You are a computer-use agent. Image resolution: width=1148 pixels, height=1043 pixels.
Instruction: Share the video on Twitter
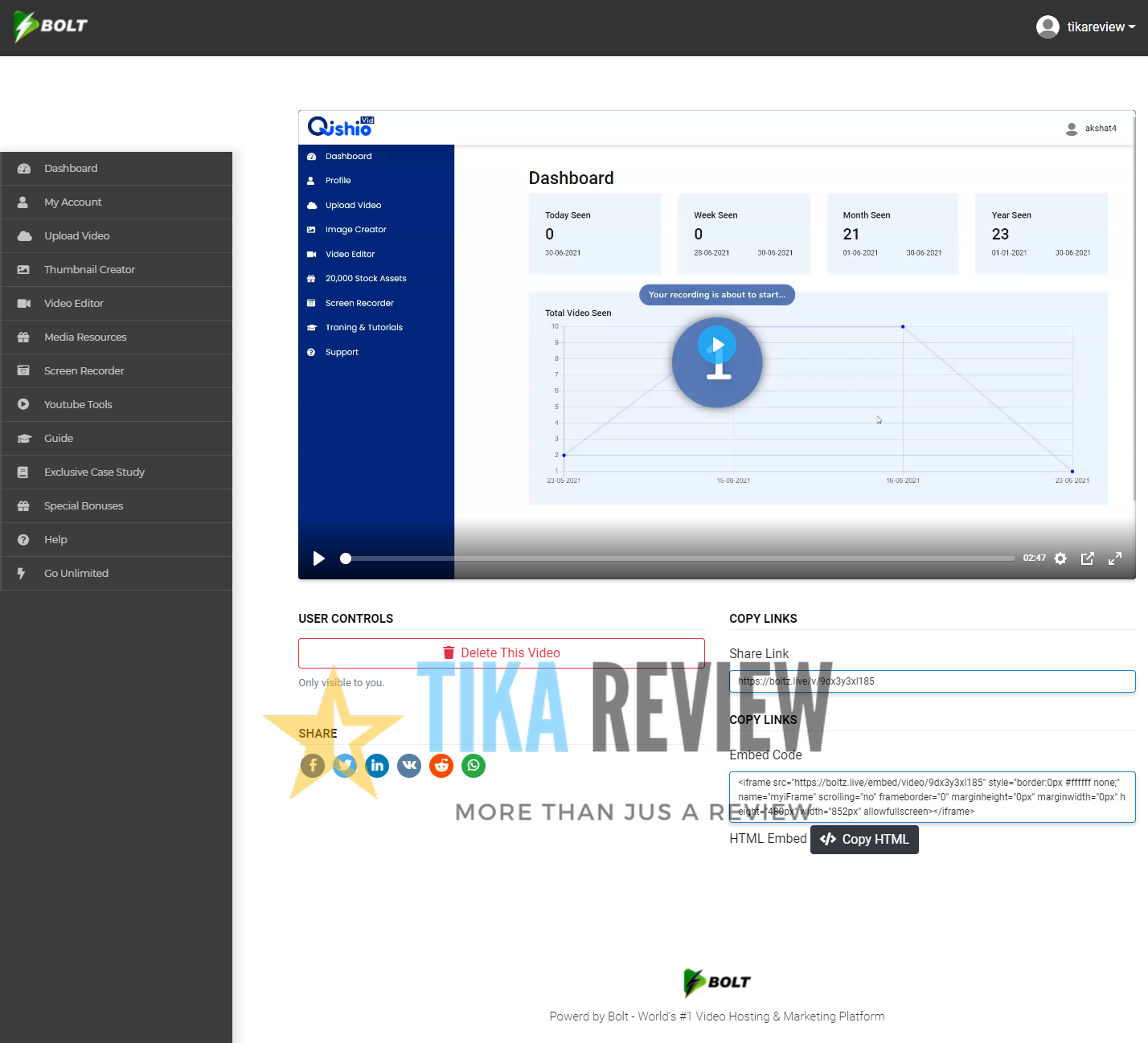click(x=344, y=766)
